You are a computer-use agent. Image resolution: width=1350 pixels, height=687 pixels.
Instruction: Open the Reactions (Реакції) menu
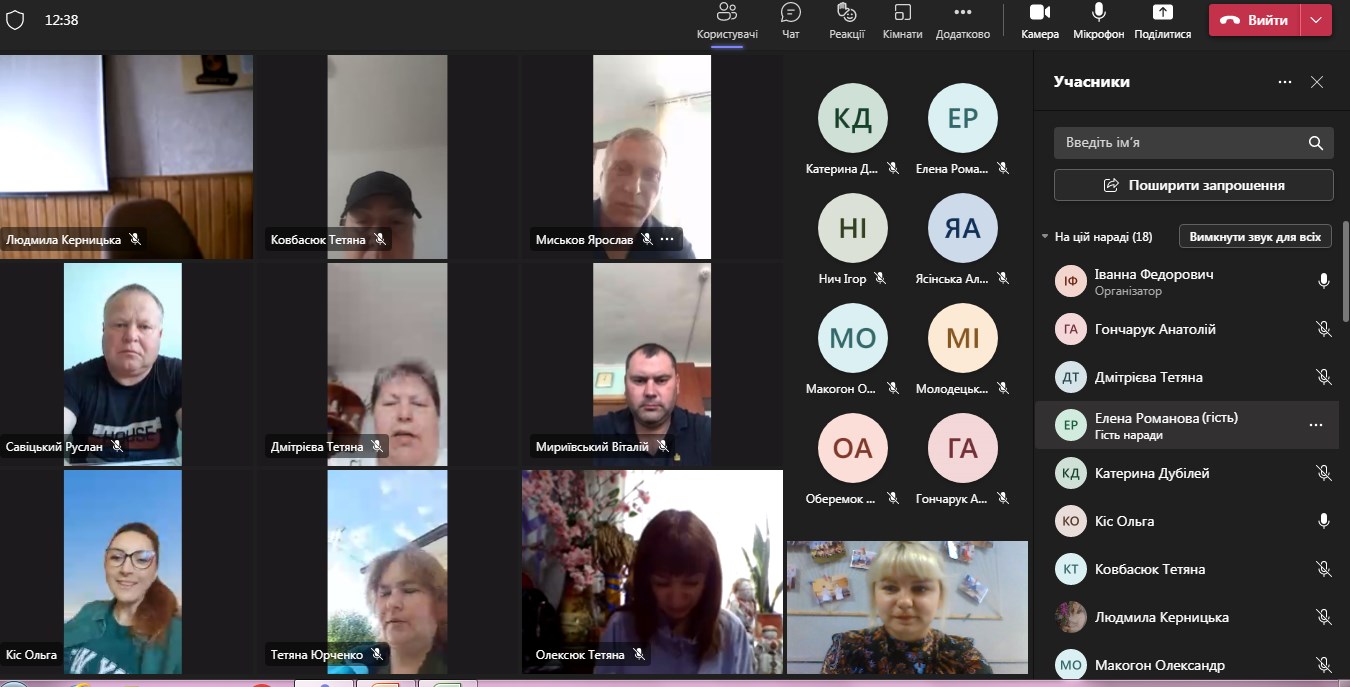[846, 20]
